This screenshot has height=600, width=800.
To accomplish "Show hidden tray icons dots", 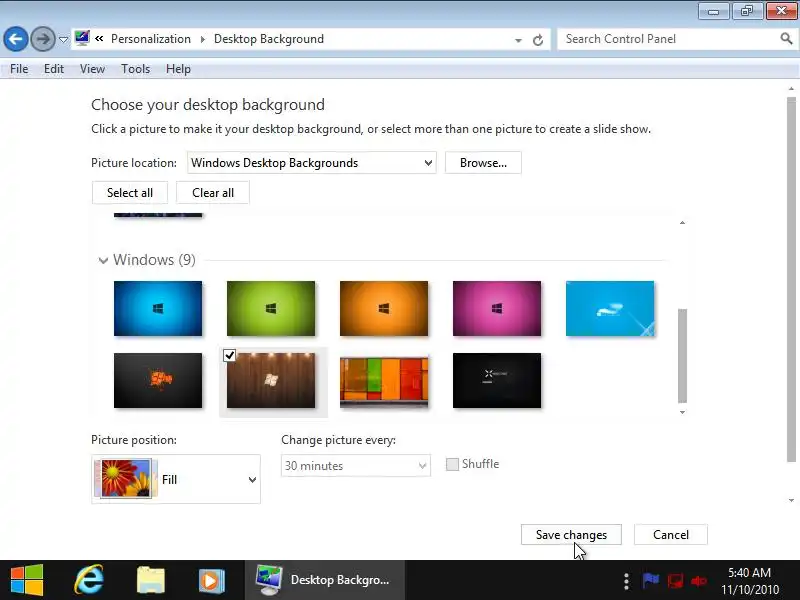I will point(626,581).
